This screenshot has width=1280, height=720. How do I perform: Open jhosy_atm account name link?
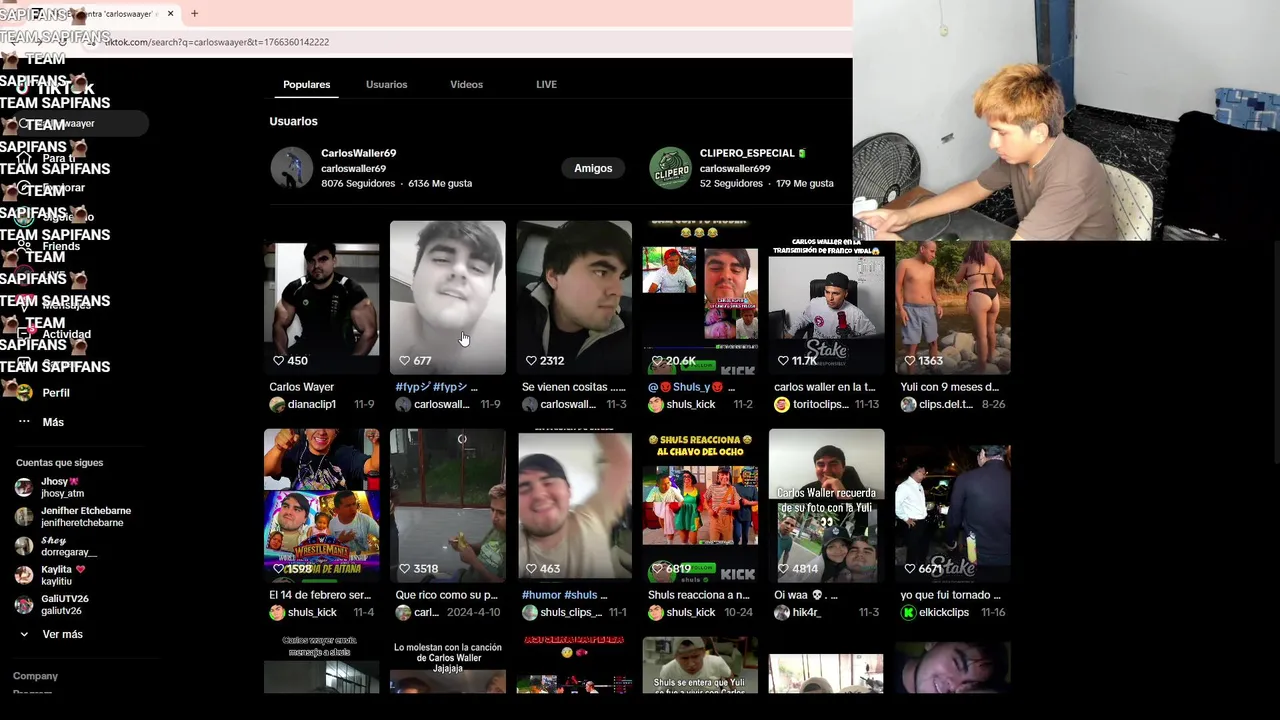tap(62, 493)
